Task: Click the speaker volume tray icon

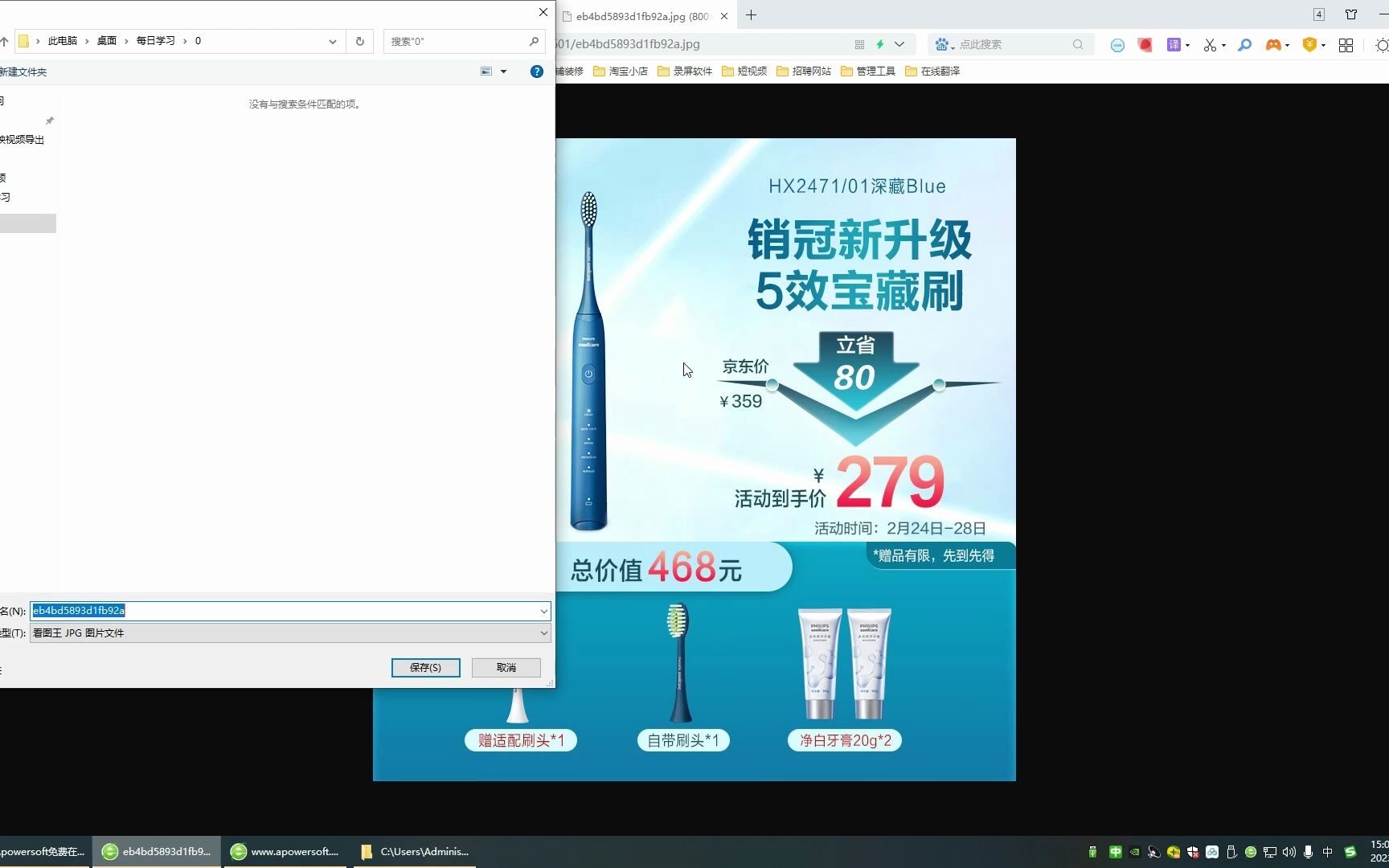Action: point(1289,852)
